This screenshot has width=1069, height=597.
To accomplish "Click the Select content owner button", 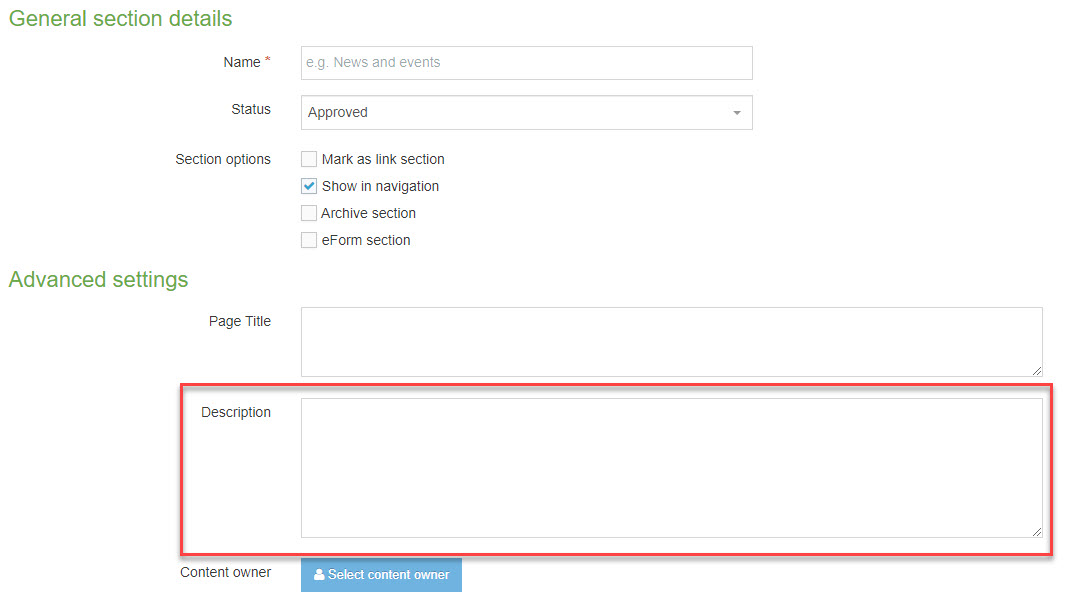I will click(x=381, y=574).
